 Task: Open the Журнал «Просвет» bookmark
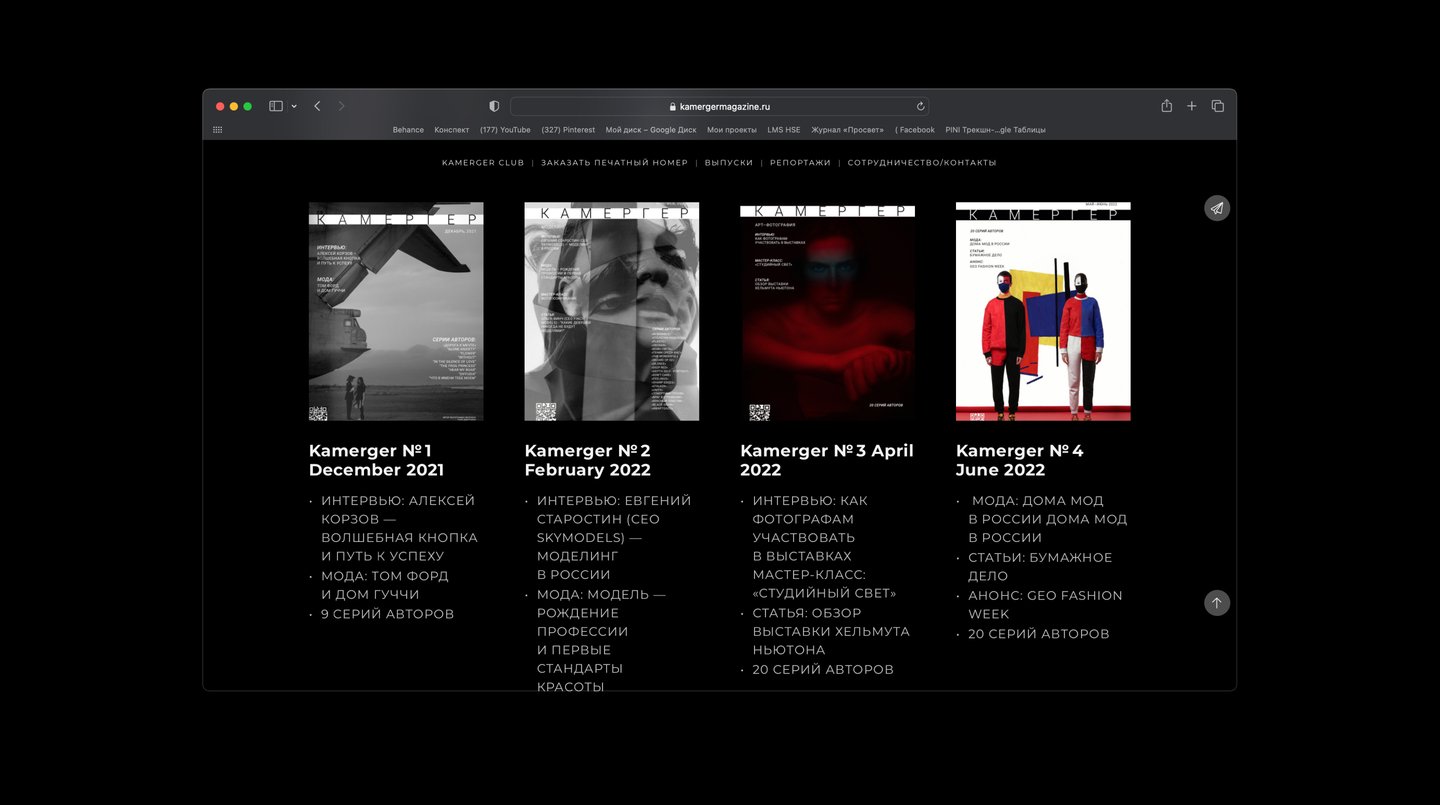coord(848,130)
